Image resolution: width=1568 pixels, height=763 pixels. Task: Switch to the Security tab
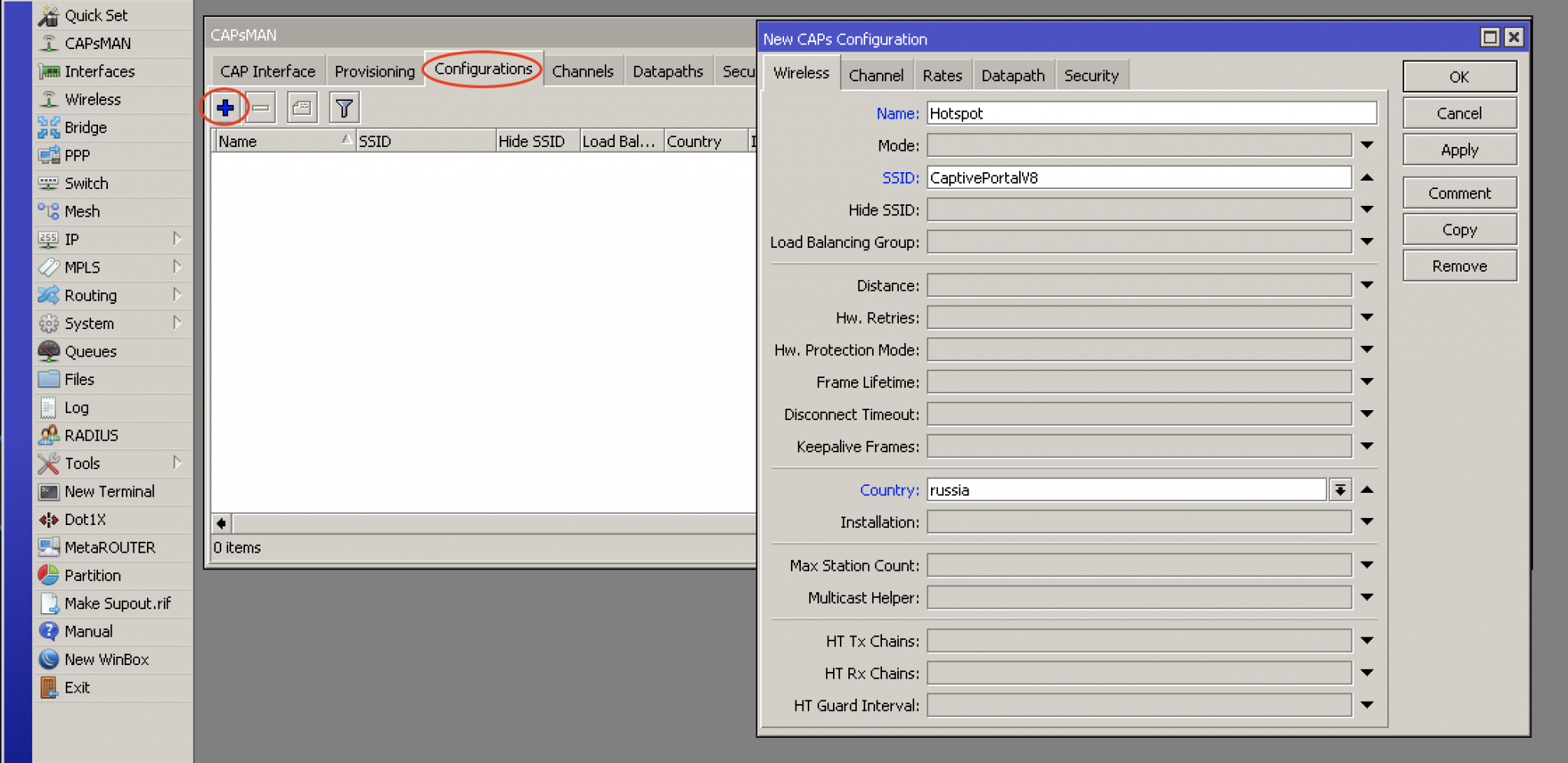(x=1091, y=76)
